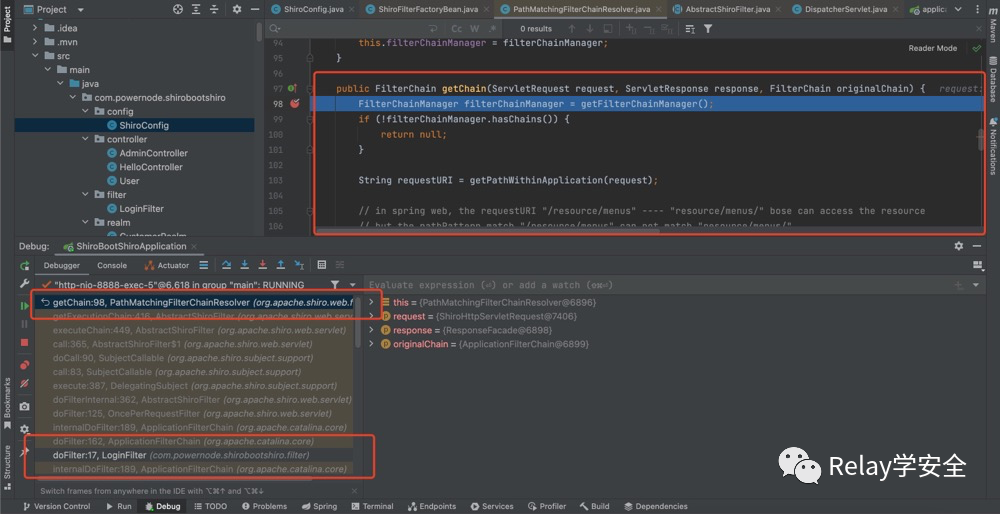Viewport: 1000px width, 514px height.
Task: Click the Step Into debugger icon
Action: pyautogui.click(x=244, y=265)
